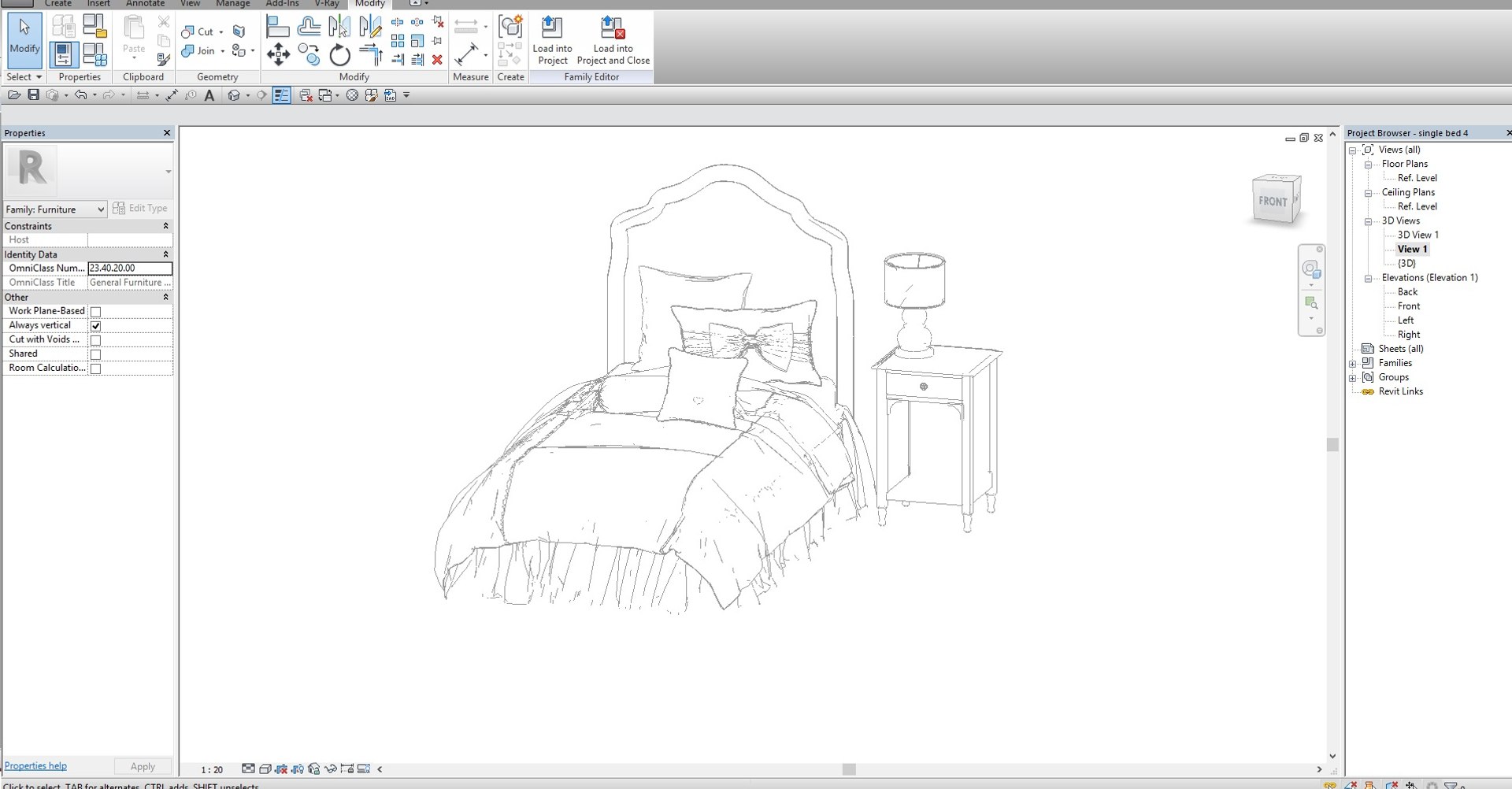Collapse the Identity Data section
This screenshot has width=1512, height=789.
(x=165, y=254)
